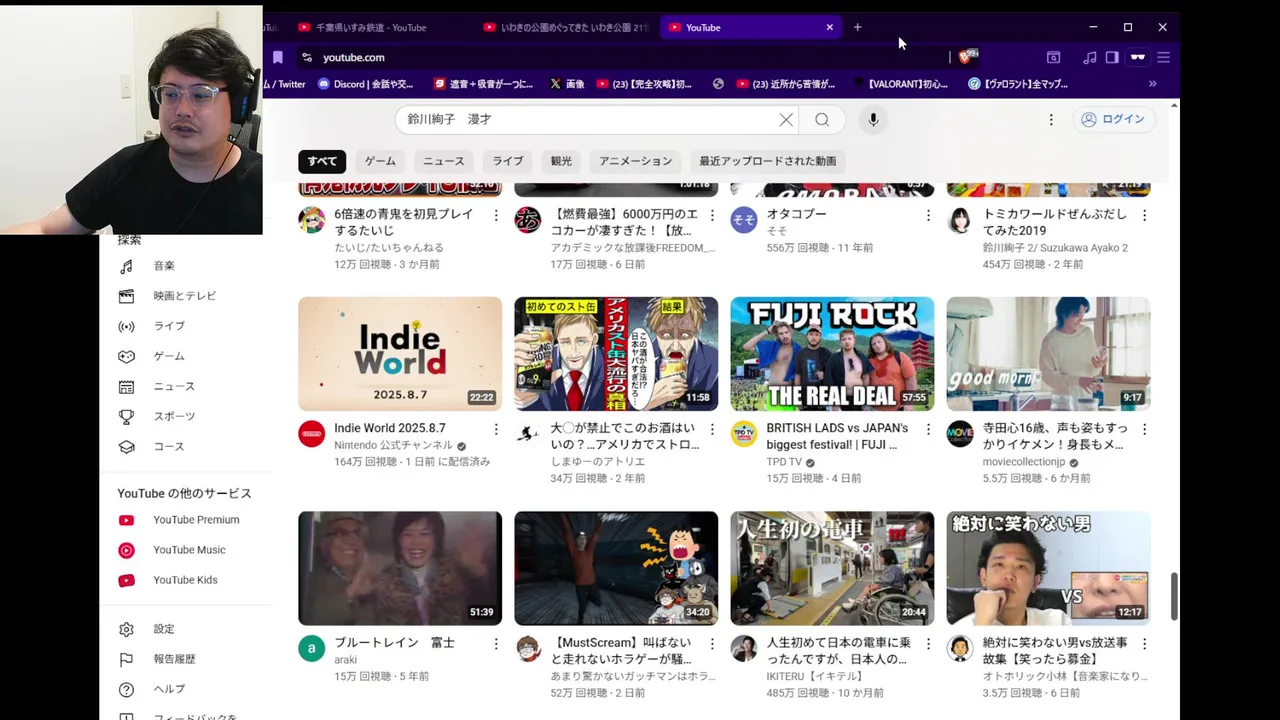The width and height of the screenshot is (1280, 720).
Task: Open FUJI ROCK The Real Deal thumbnail
Action: pyautogui.click(x=832, y=354)
